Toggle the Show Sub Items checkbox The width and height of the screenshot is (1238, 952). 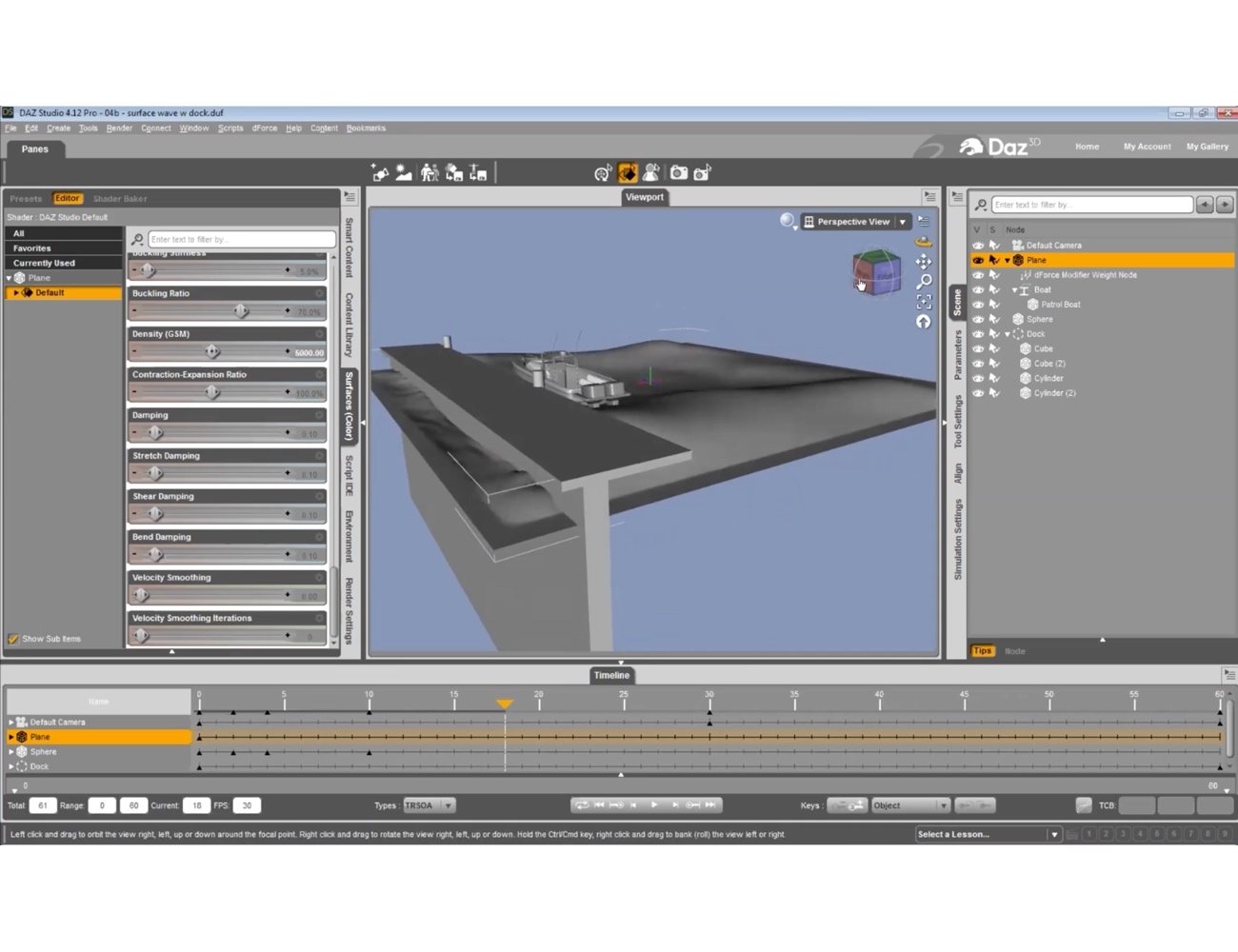[13, 639]
